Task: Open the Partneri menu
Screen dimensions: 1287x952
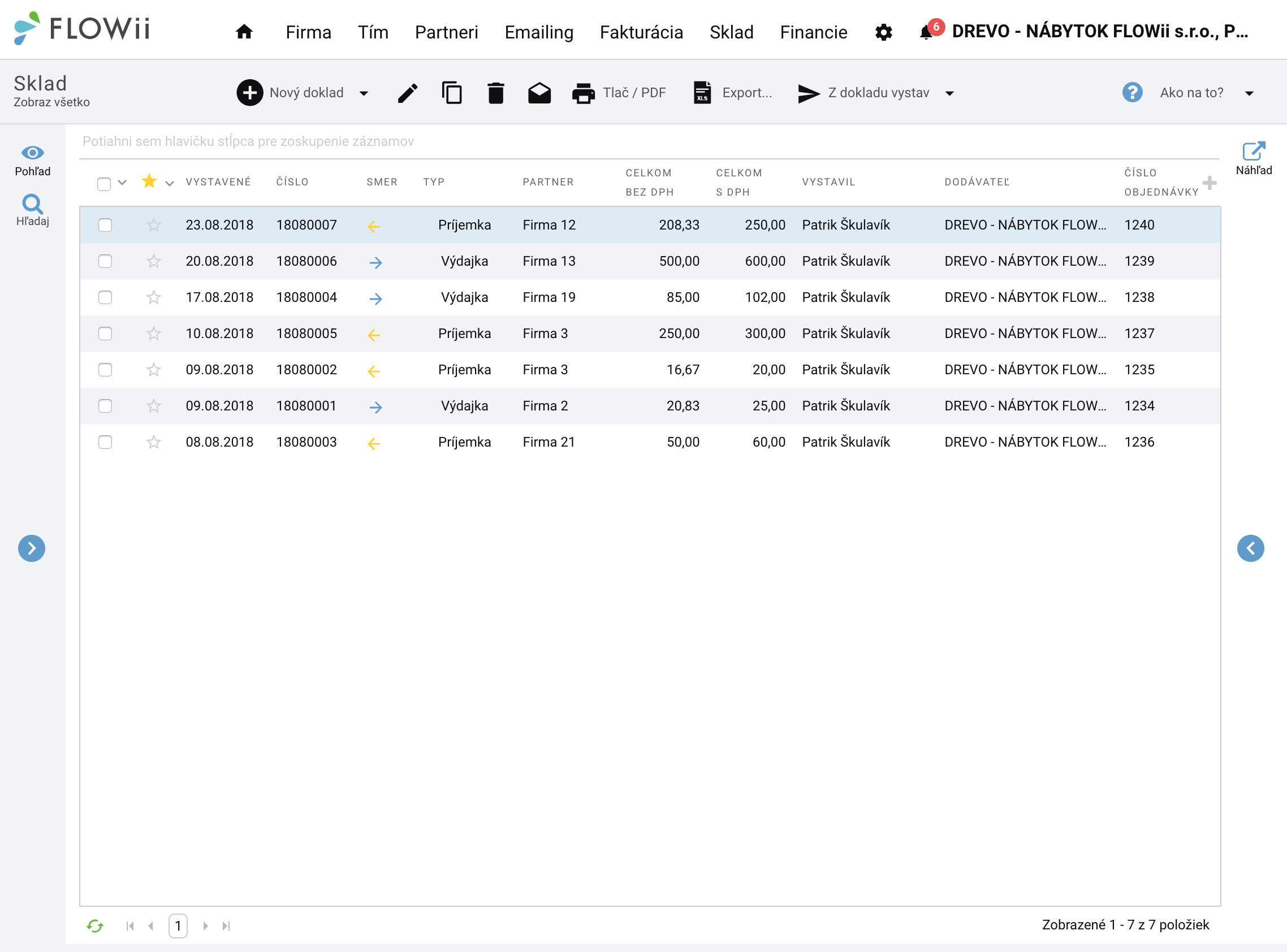Action: click(447, 32)
